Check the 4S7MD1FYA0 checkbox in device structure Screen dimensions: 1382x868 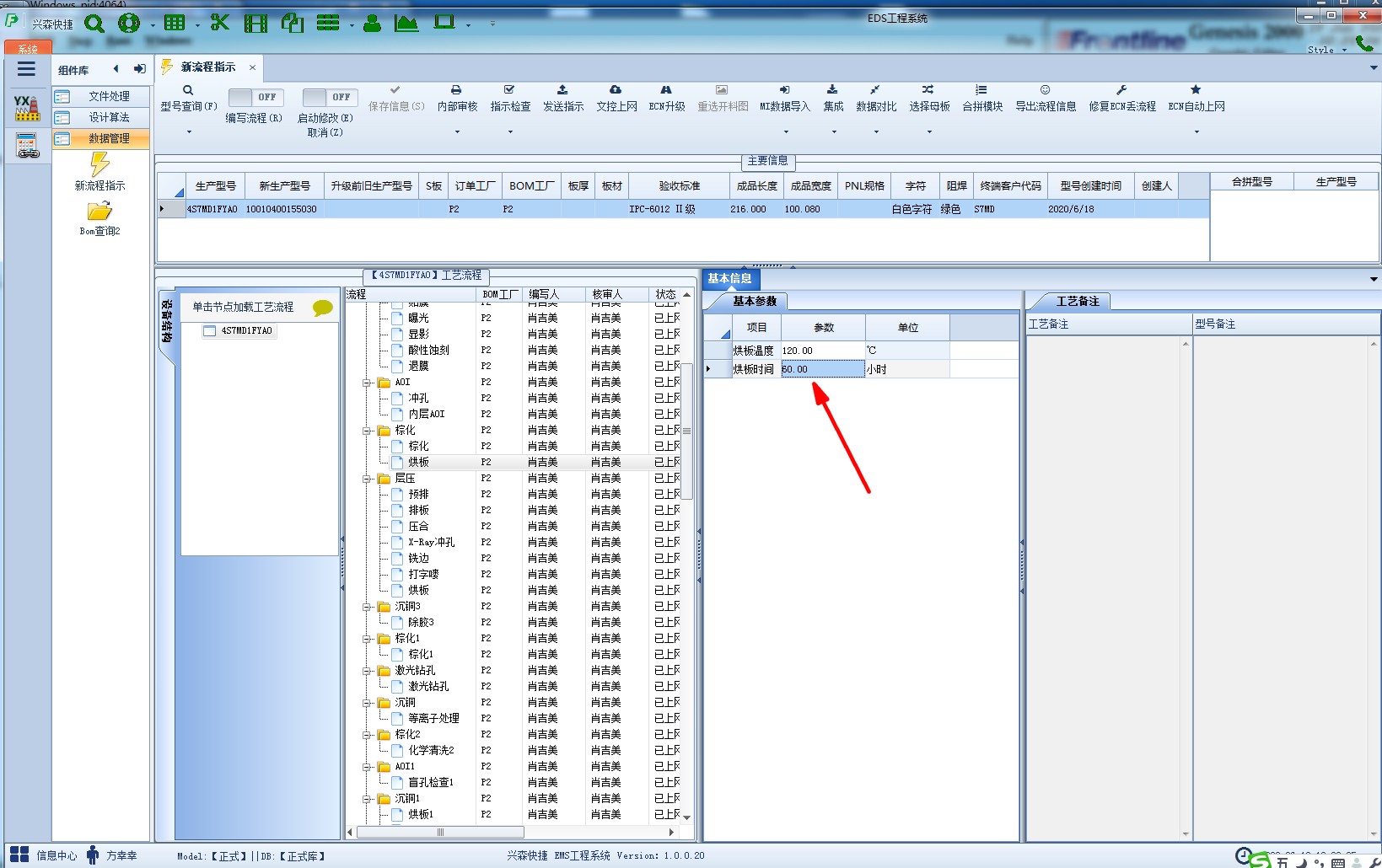click(210, 331)
